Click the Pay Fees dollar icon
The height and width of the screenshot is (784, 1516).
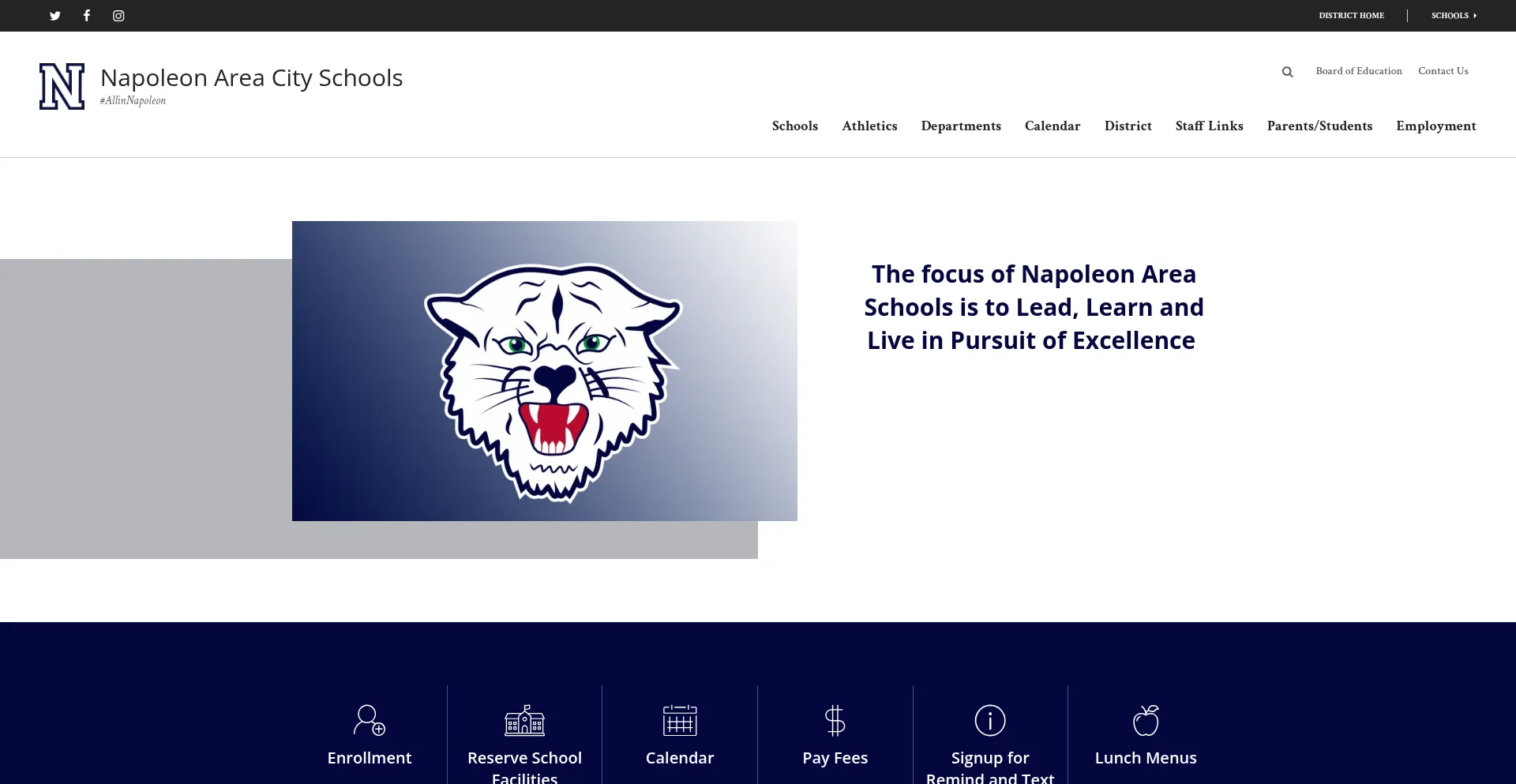(x=835, y=720)
